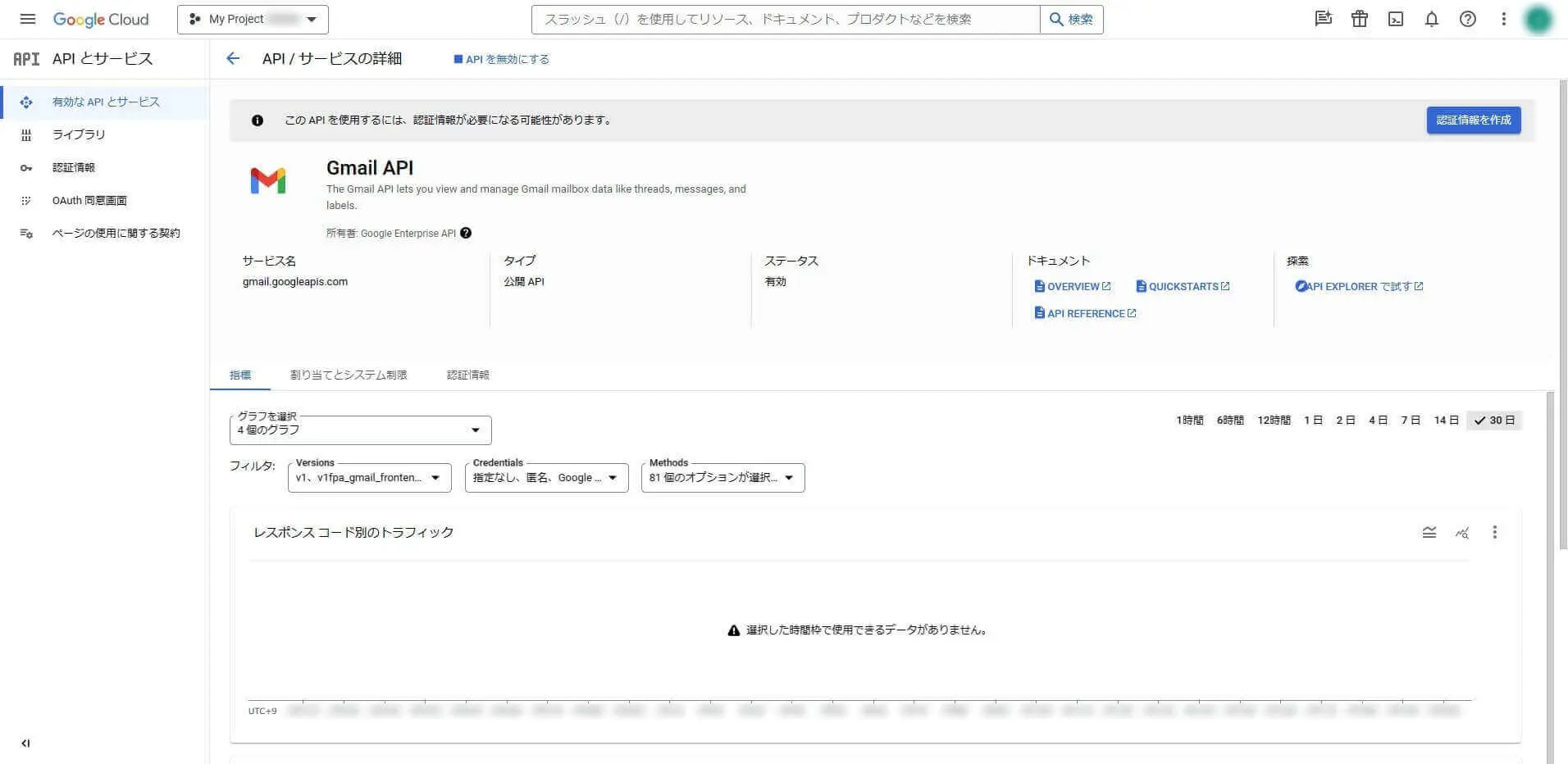Select the 14日 time range
The height and width of the screenshot is (764, 1568).
click(x=1447, y=421)
